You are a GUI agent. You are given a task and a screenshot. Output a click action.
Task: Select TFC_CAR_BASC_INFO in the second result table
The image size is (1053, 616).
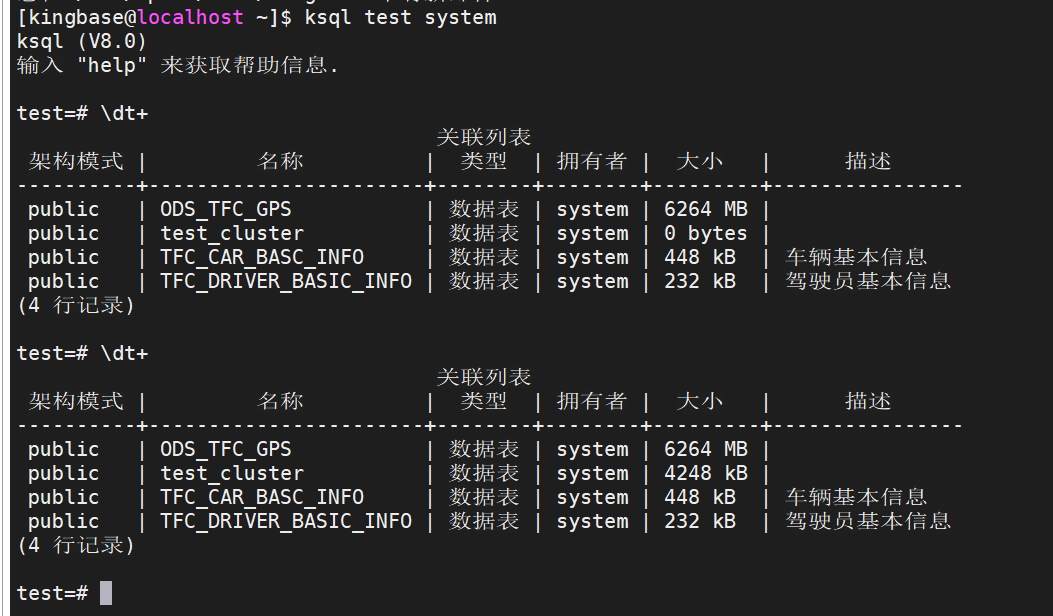(x=262, y=497)
